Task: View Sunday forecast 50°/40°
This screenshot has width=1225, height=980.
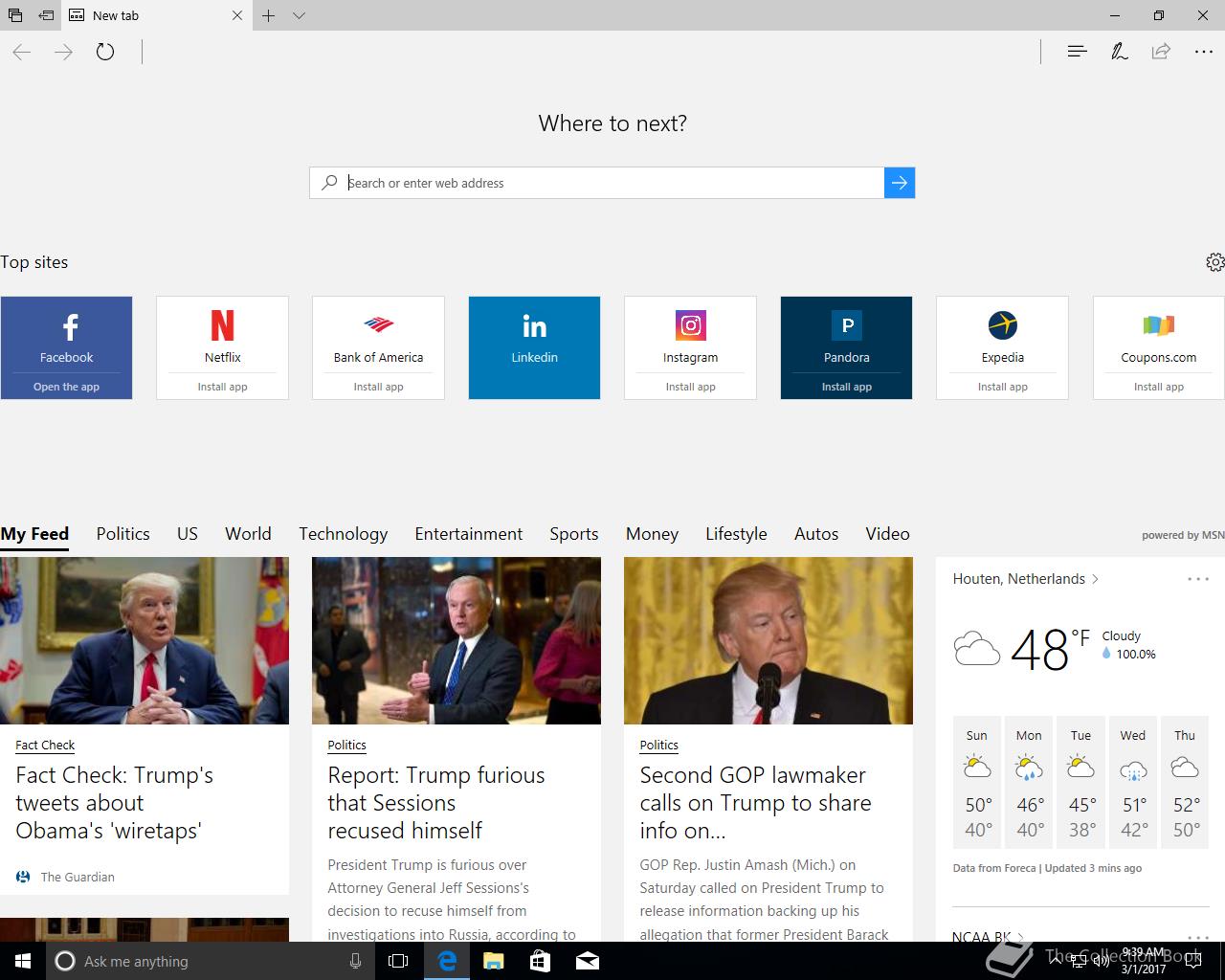Action: pyautogui.click(x=977, y=782)
